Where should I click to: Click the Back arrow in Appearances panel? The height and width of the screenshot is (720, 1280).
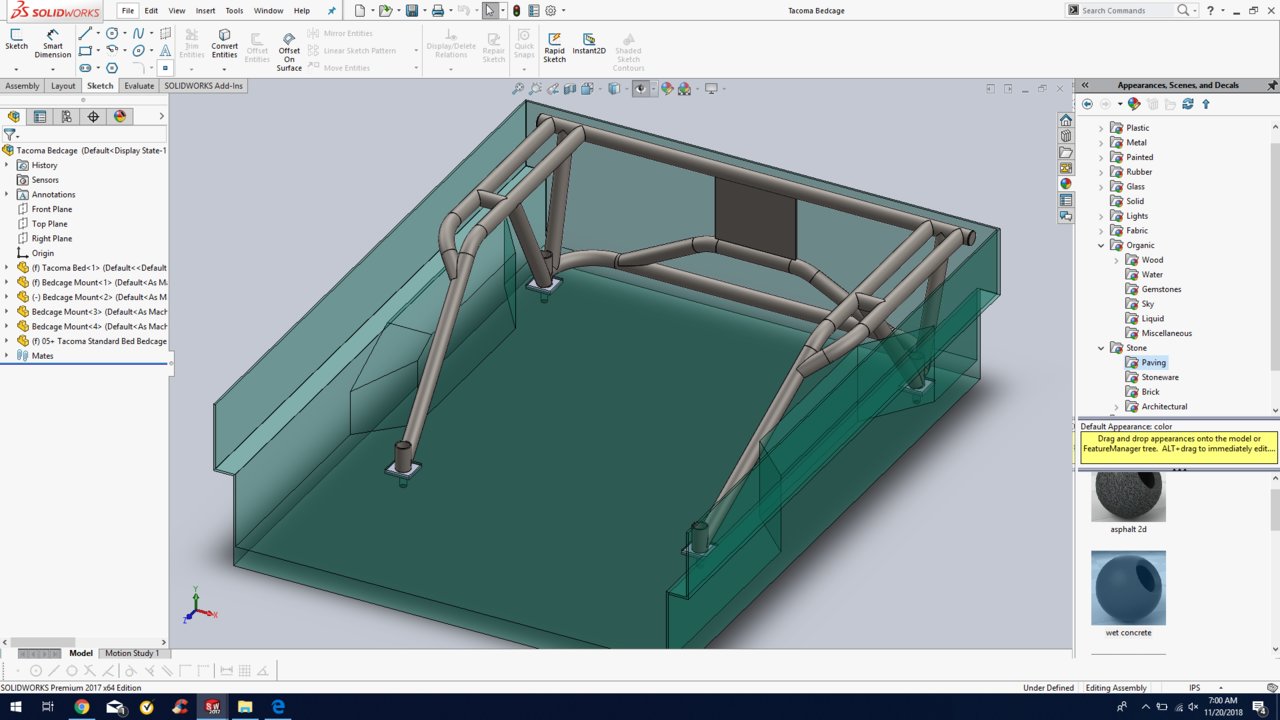pos(1087,104)
